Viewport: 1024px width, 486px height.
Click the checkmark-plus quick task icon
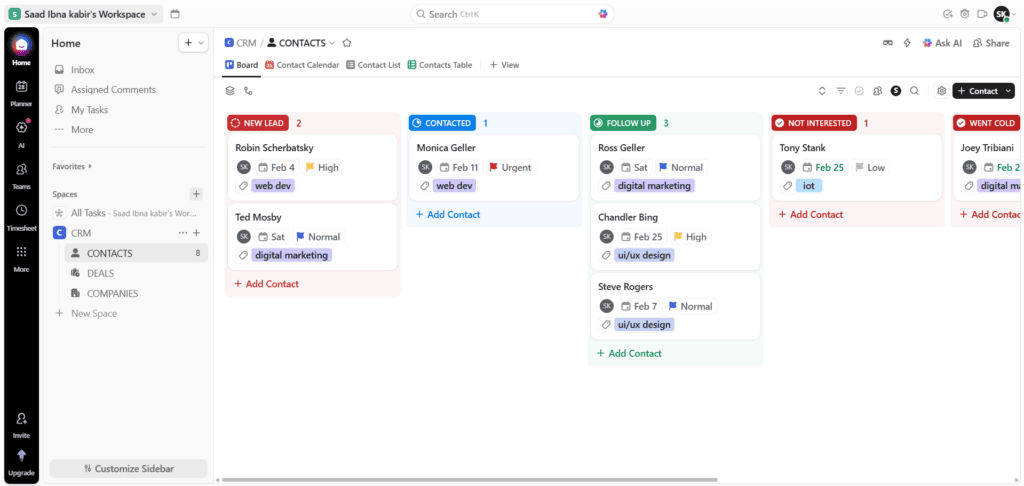coord(948,14)
